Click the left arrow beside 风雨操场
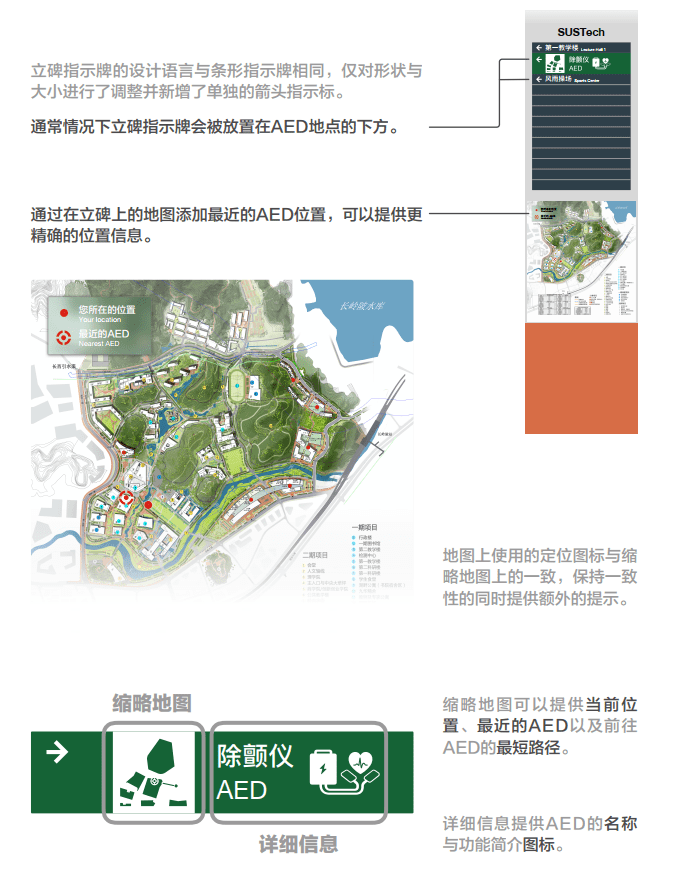Viewport: 688px width, 876px height. tap(538, 78)
